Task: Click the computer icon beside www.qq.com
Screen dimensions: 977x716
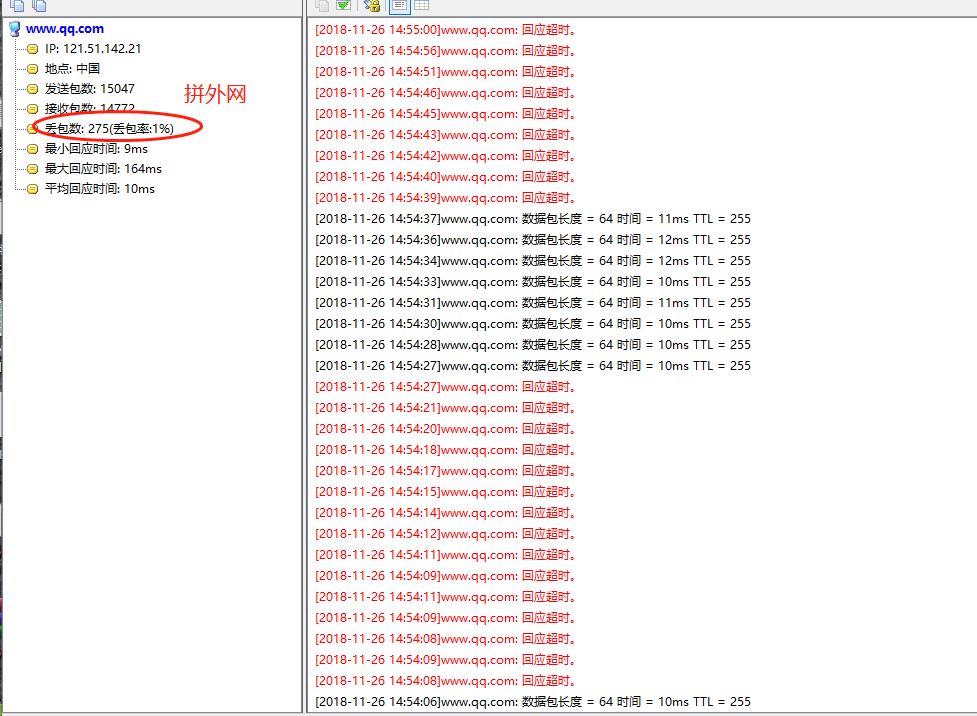Action: tap(15, 29)
